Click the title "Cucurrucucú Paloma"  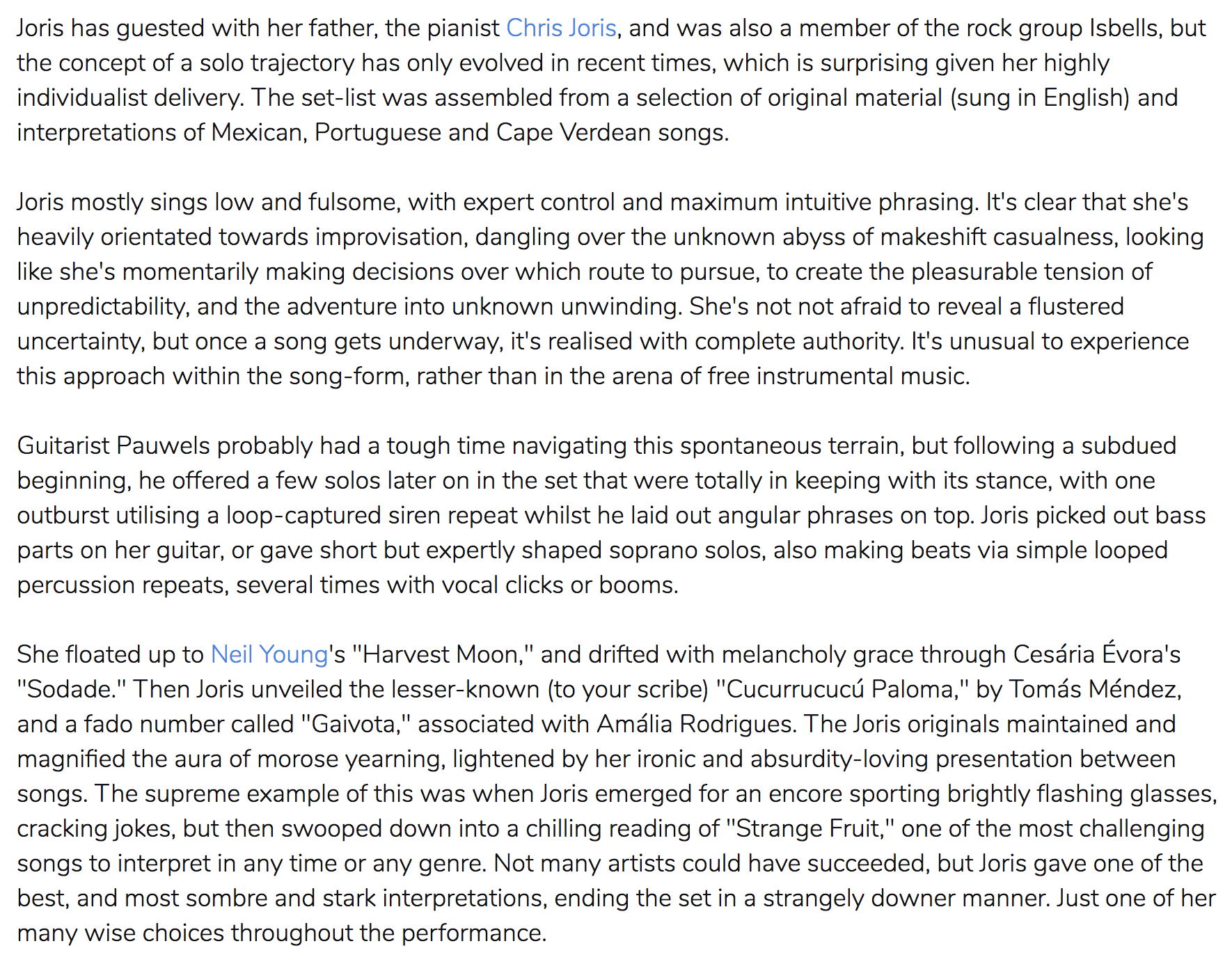(843, 689)
